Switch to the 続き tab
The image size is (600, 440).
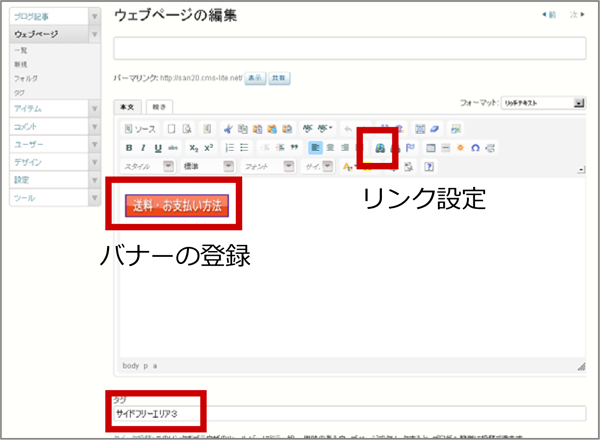159,105
